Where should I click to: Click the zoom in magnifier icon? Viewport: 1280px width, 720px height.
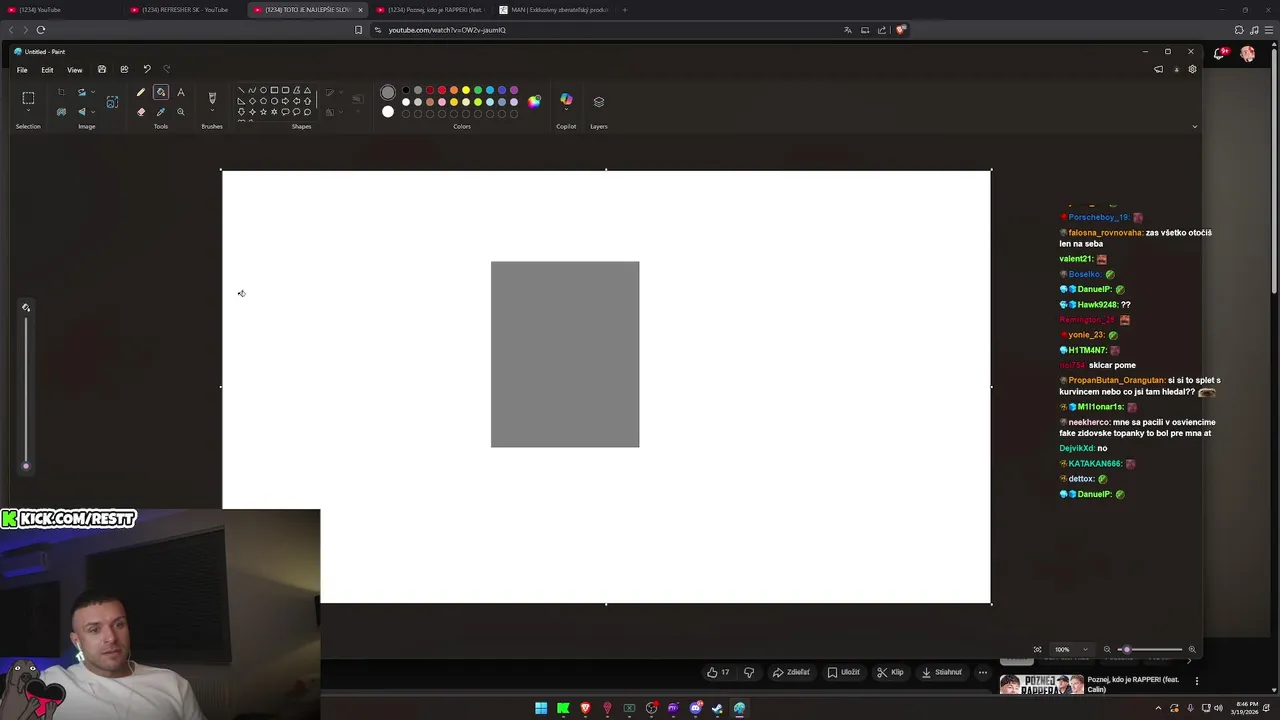(x=1191, y=649)
